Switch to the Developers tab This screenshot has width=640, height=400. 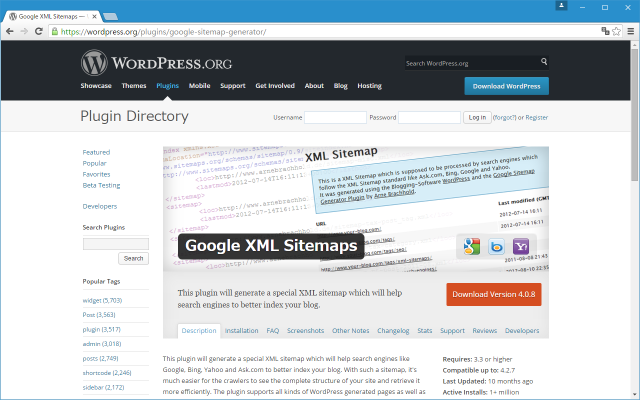coord(522,331)
